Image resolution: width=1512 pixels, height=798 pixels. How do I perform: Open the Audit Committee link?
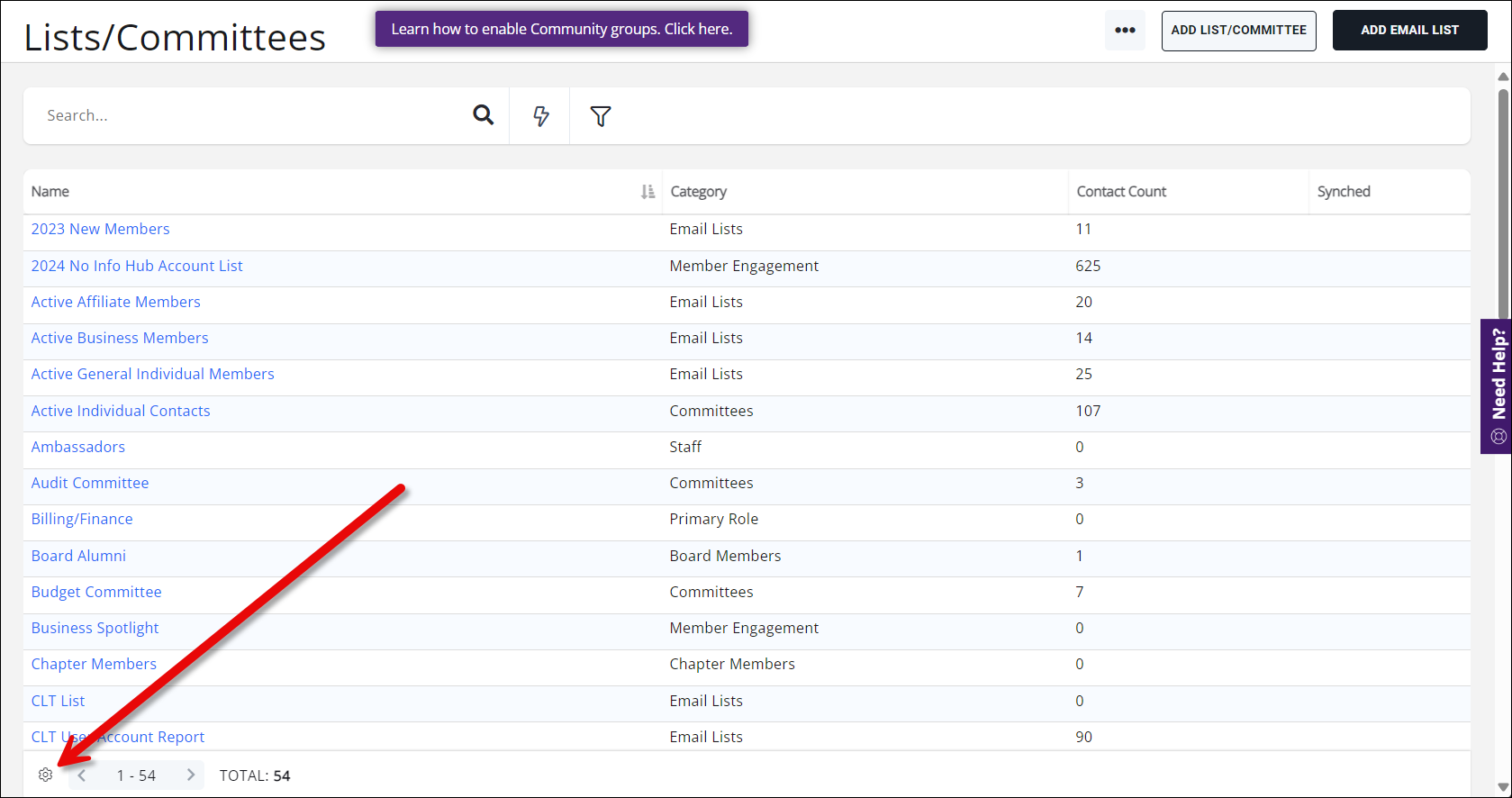[x=90, y=484]
